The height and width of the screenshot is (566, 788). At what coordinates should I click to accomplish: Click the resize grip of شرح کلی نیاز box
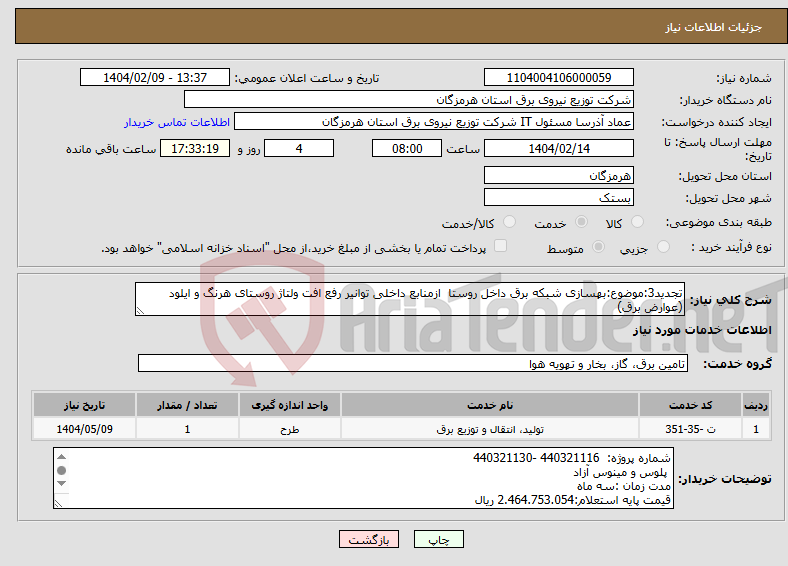click(140, 311)
